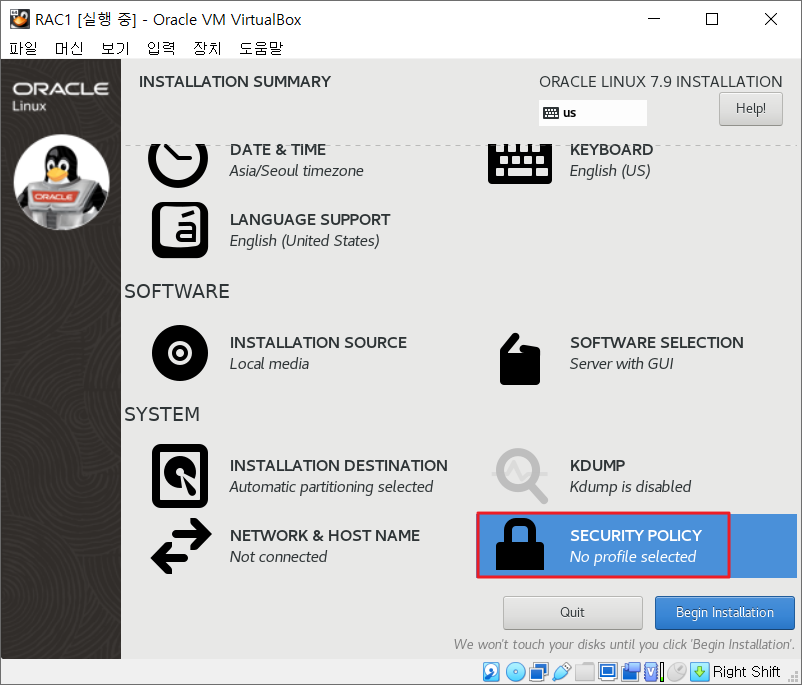
Task: Click the hard disk activity status icon
Action: pos(492,672)
